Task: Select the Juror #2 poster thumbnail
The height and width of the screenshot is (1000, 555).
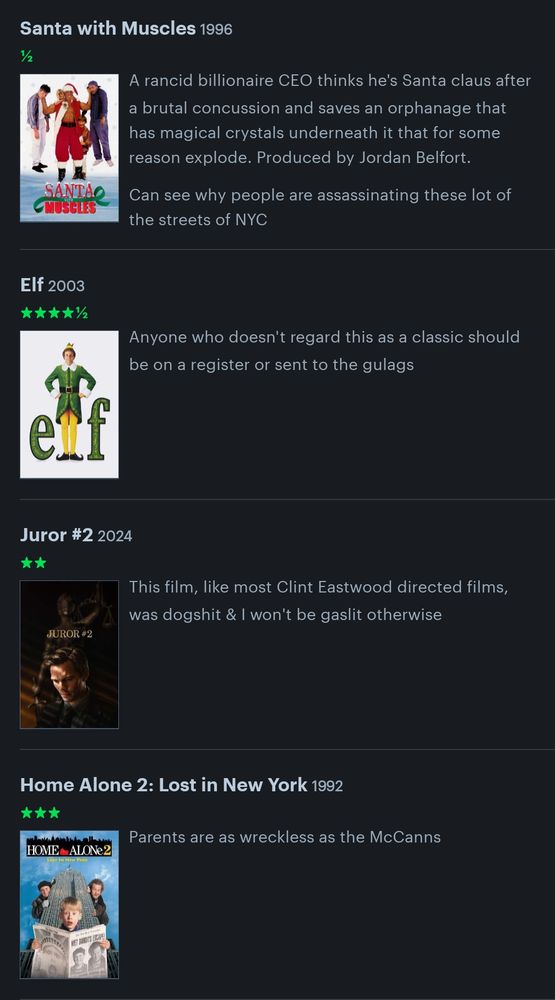Action: [x=69, y=654]
